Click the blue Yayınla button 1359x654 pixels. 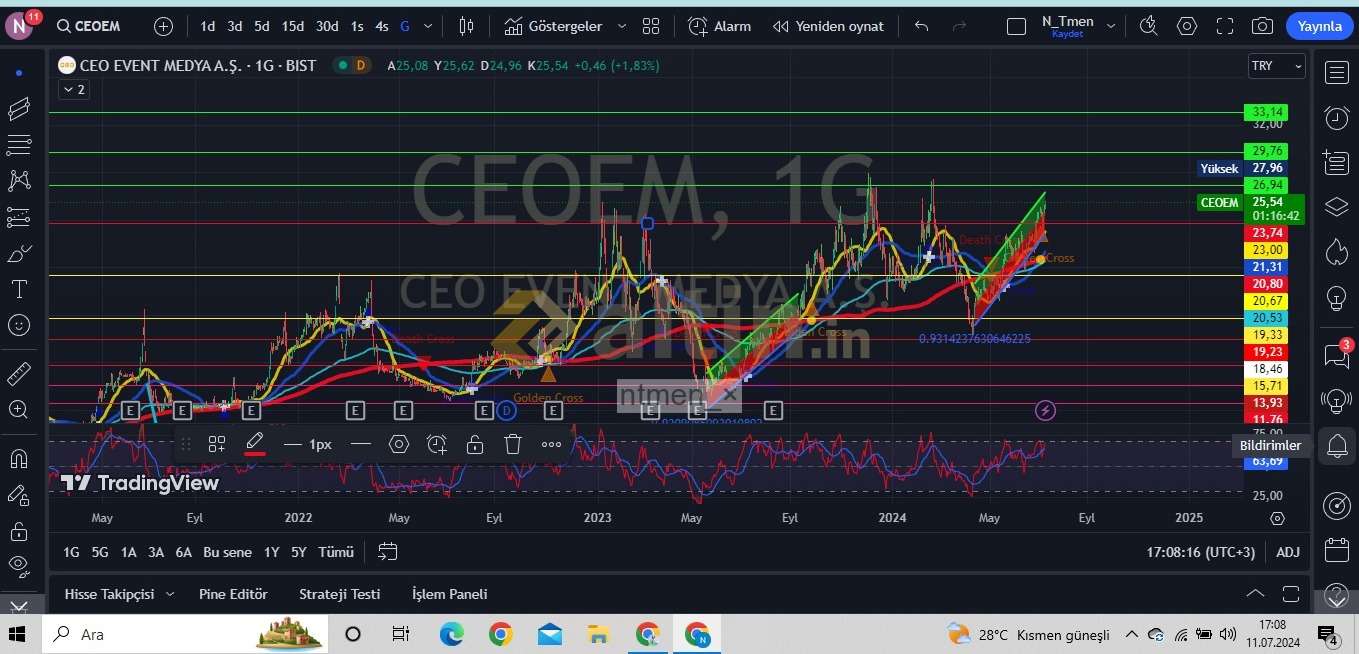click(1319, 26)
